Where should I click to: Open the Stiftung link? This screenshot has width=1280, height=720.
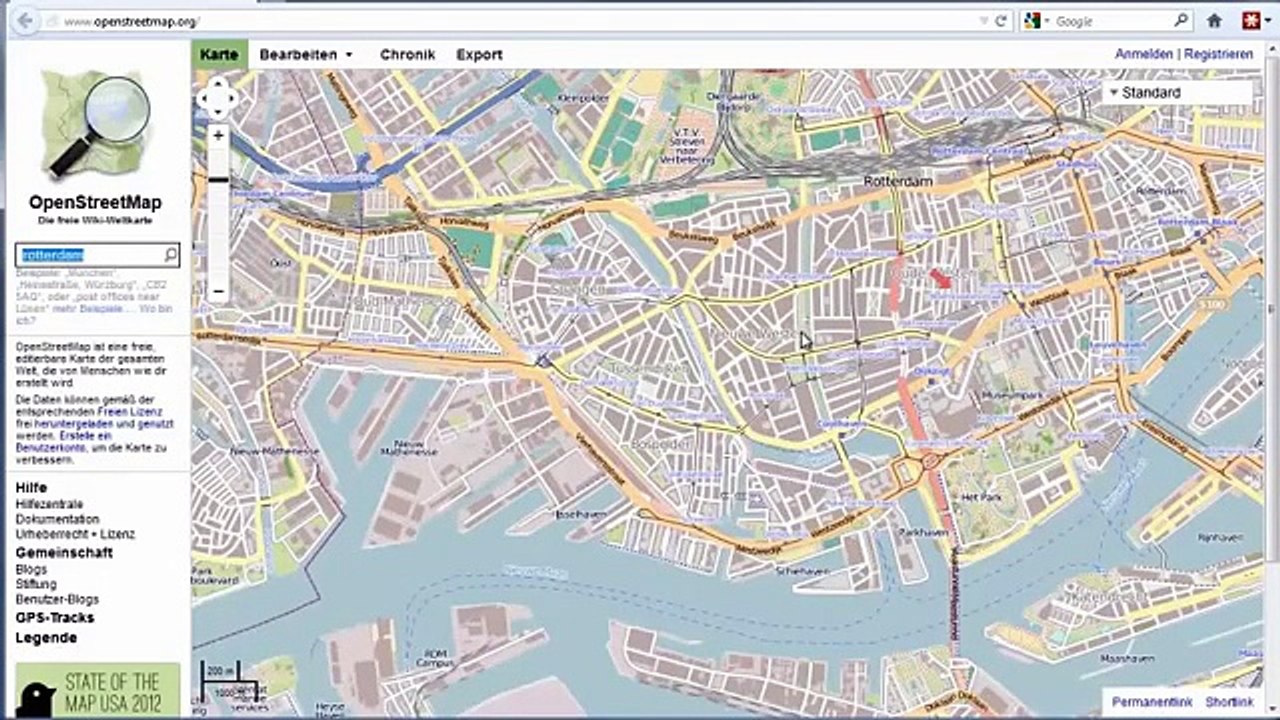click(x=36, y=584)
